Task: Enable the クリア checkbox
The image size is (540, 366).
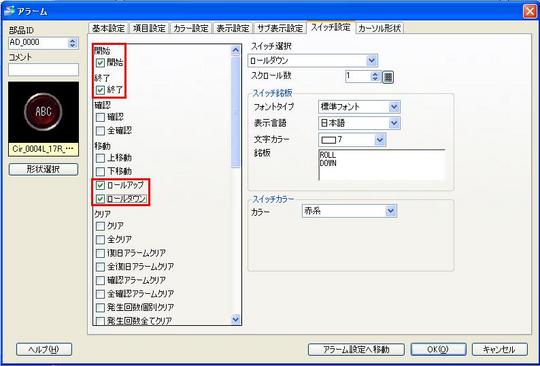Action: 100,226
